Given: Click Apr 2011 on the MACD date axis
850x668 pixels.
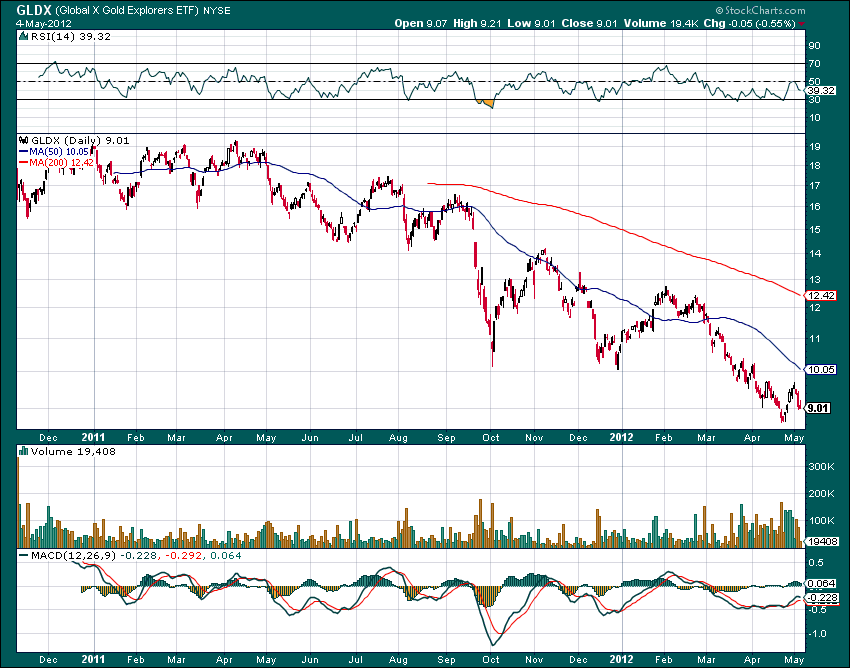Looking at the screenshot, I should (x=224, y=660).
